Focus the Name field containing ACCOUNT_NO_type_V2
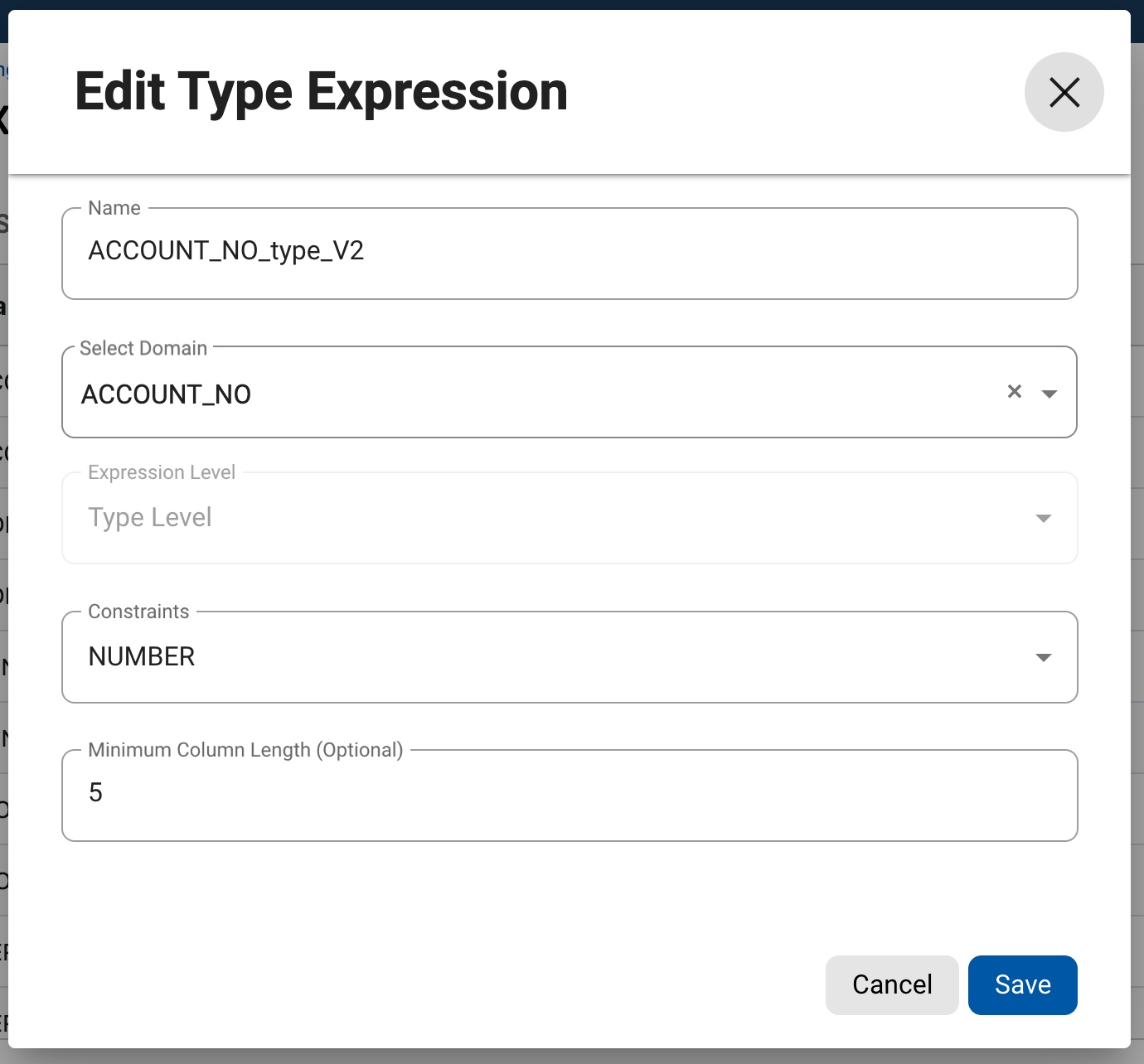Viewport: 1144px width, 1064px height. click(x=569, y=251)
